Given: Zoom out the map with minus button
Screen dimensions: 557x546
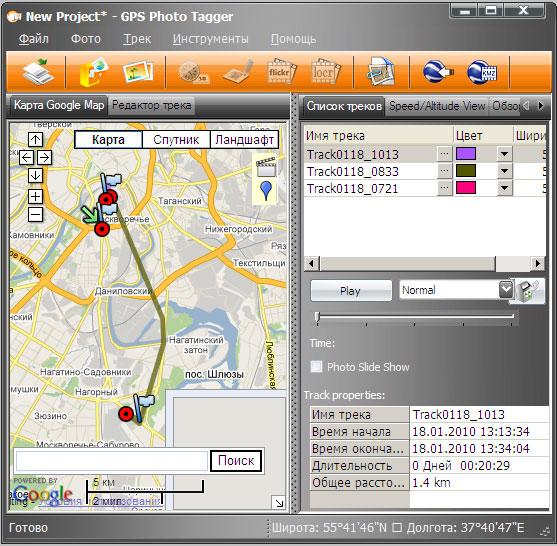Looking at the screenshot, I should [x=35, y=215].
